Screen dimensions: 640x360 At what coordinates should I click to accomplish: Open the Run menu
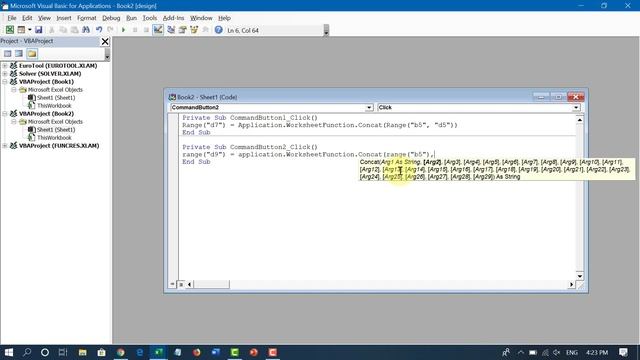click(x=131, y=18)
